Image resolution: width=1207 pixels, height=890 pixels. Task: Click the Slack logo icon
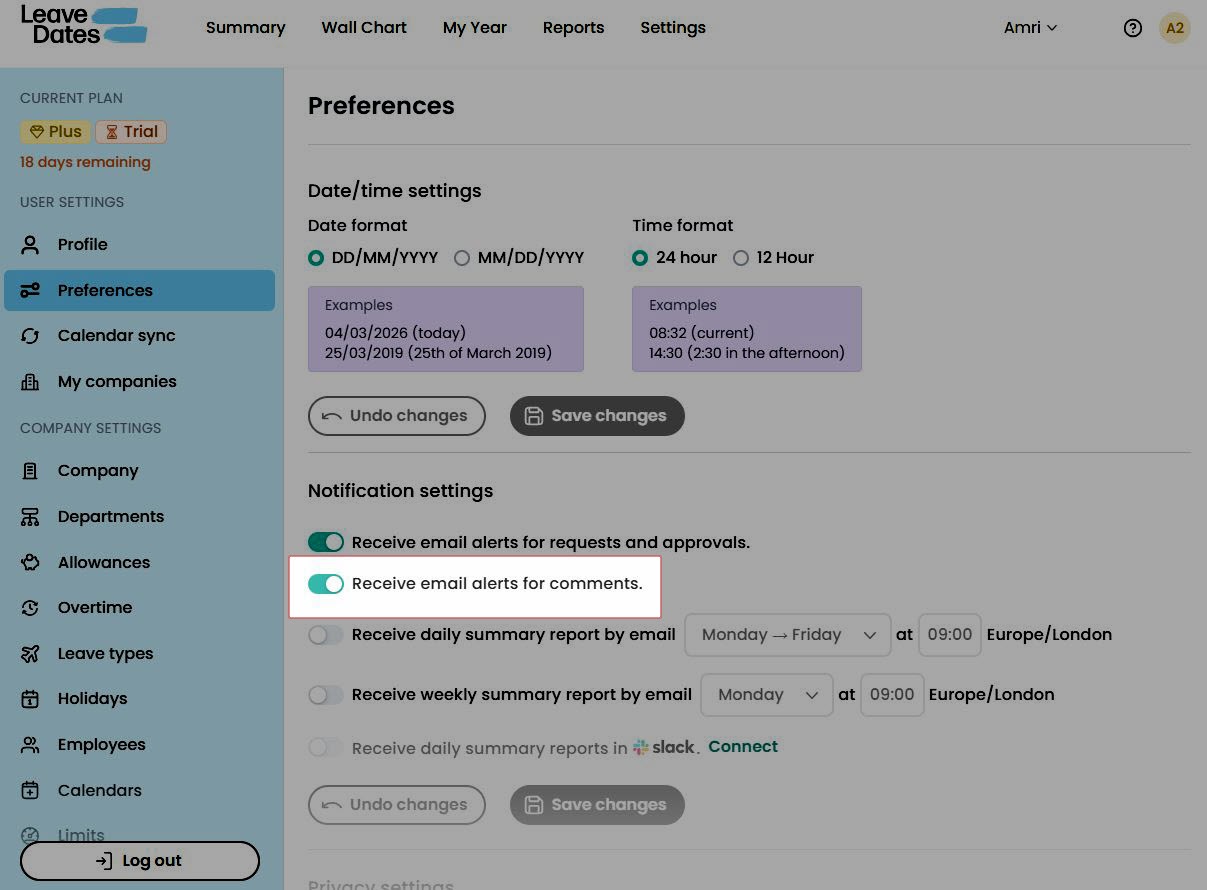coord(641,747)
